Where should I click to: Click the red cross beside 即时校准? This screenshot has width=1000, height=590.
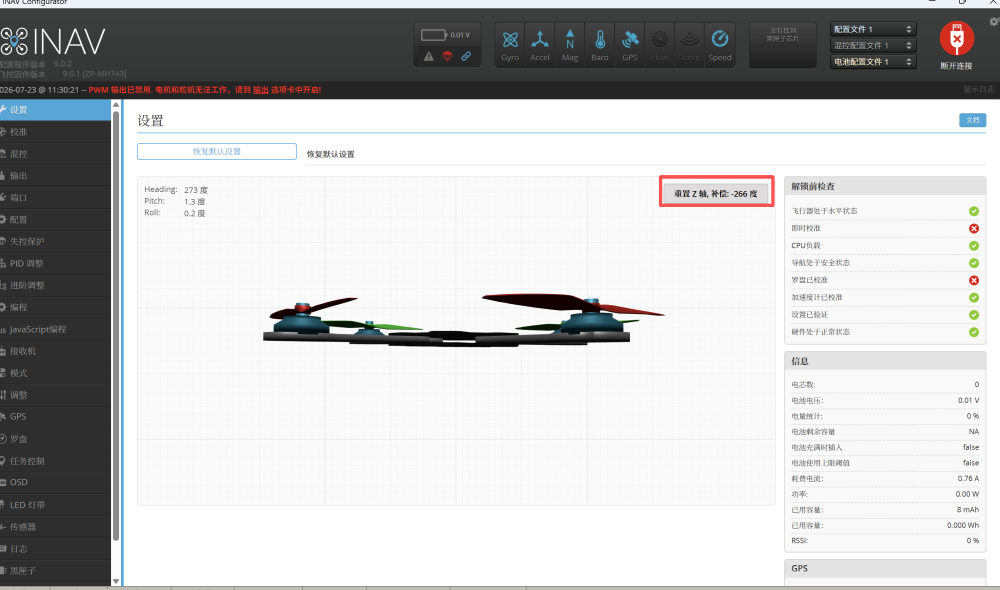[x=974, y=228]
